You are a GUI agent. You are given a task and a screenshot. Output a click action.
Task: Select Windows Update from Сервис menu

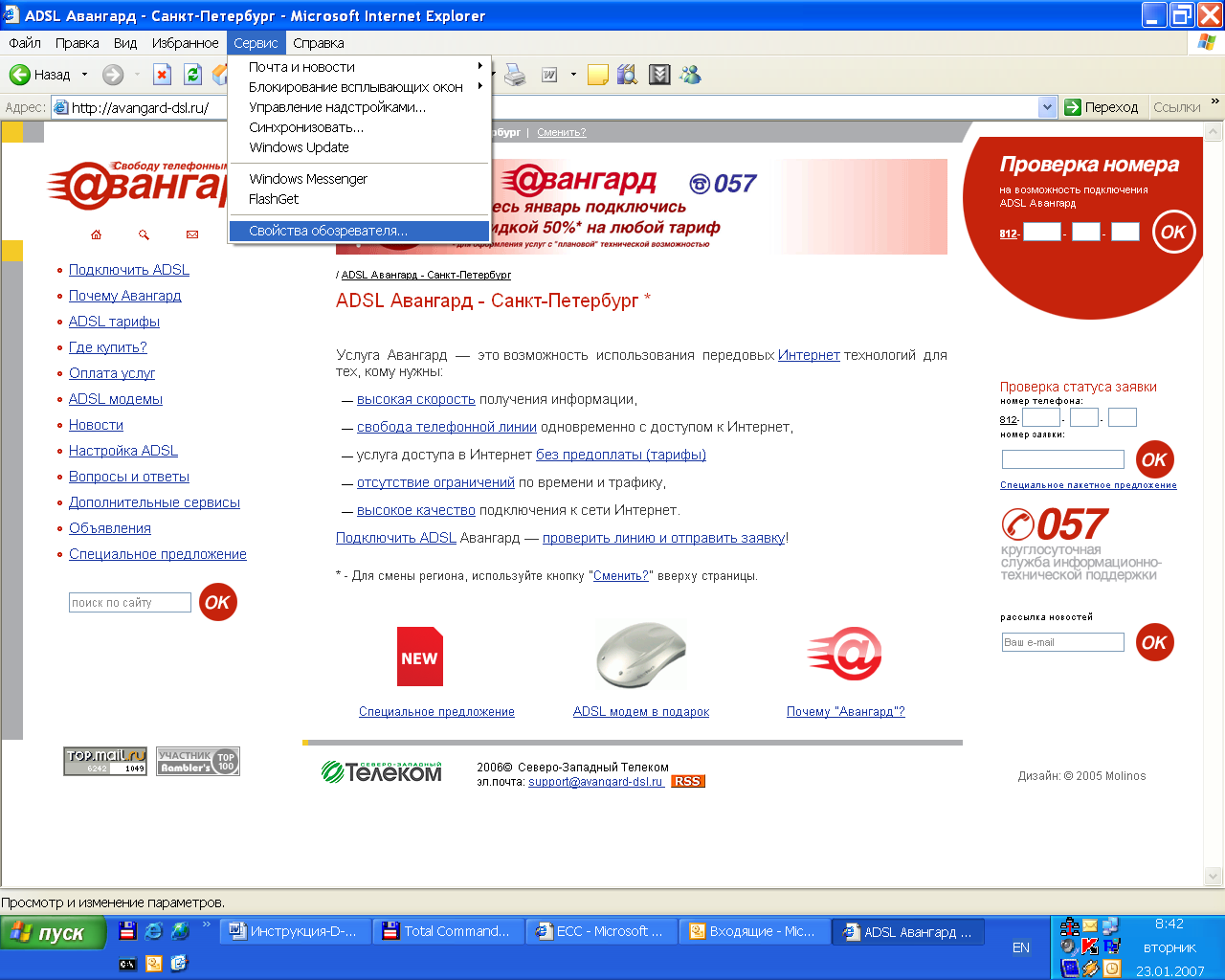pyautogui.click(x=359, y=147)
